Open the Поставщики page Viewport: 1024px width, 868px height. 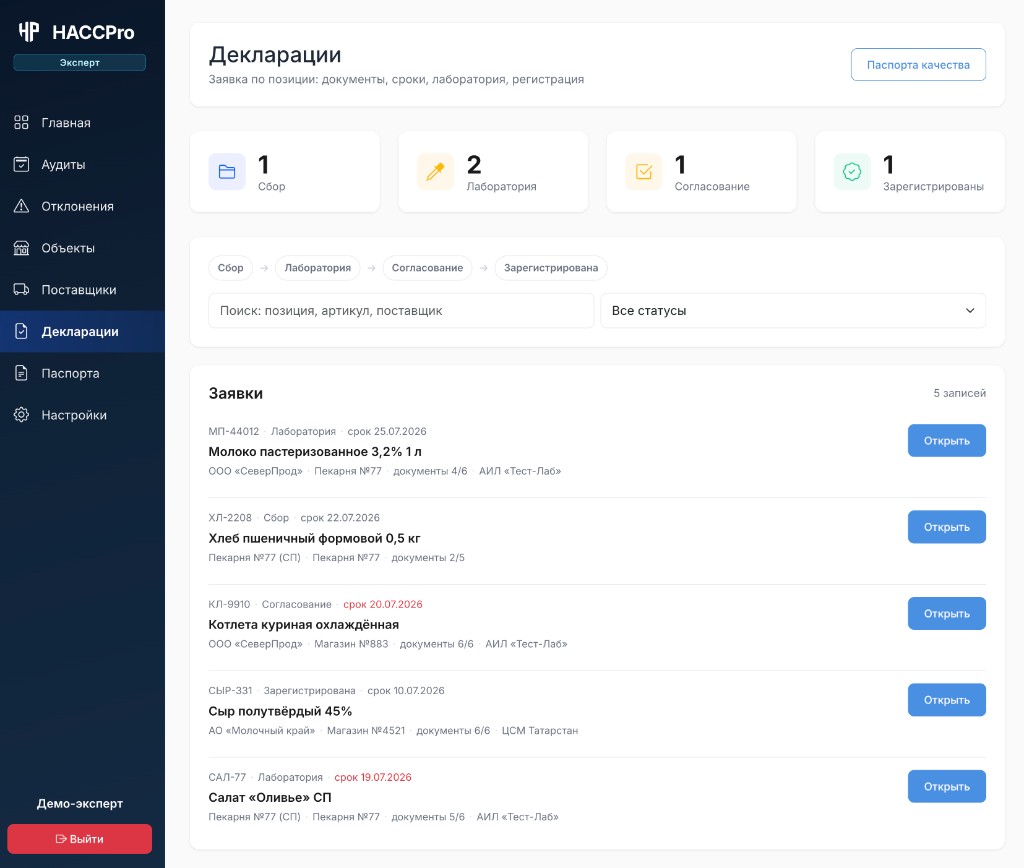pos(82,289)
